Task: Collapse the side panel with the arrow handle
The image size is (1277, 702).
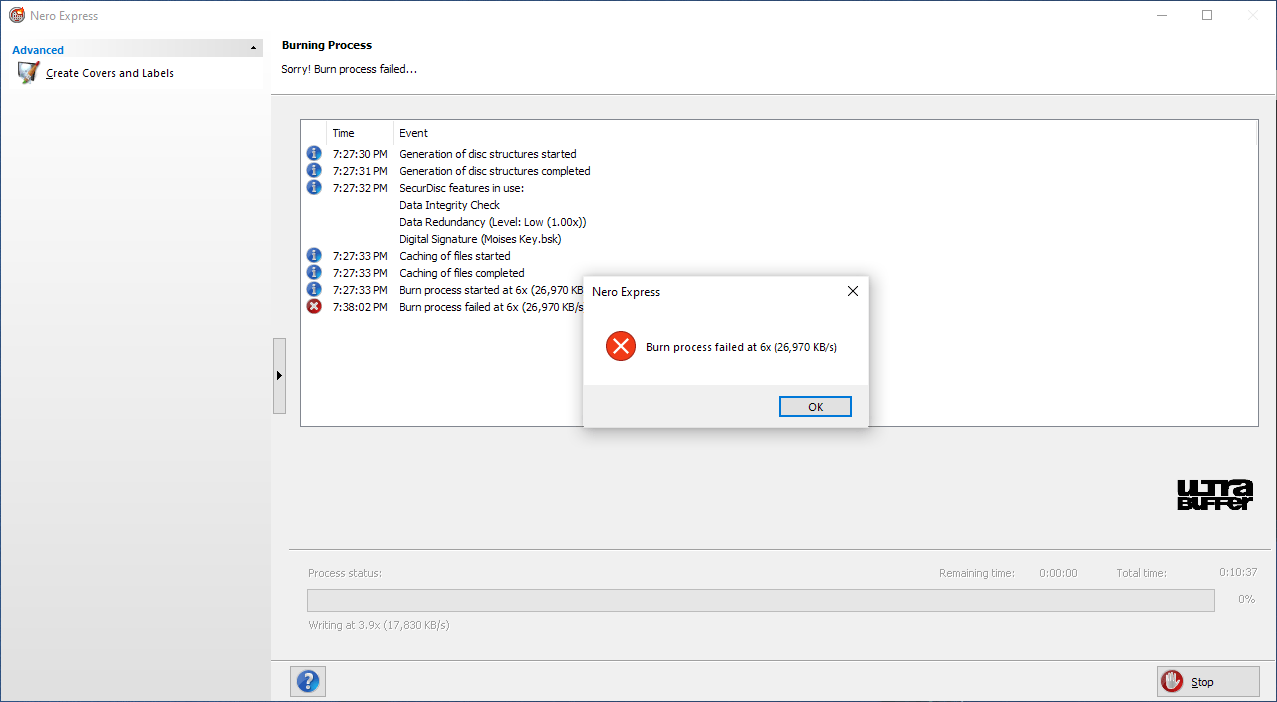Action: tap(279, 376)
